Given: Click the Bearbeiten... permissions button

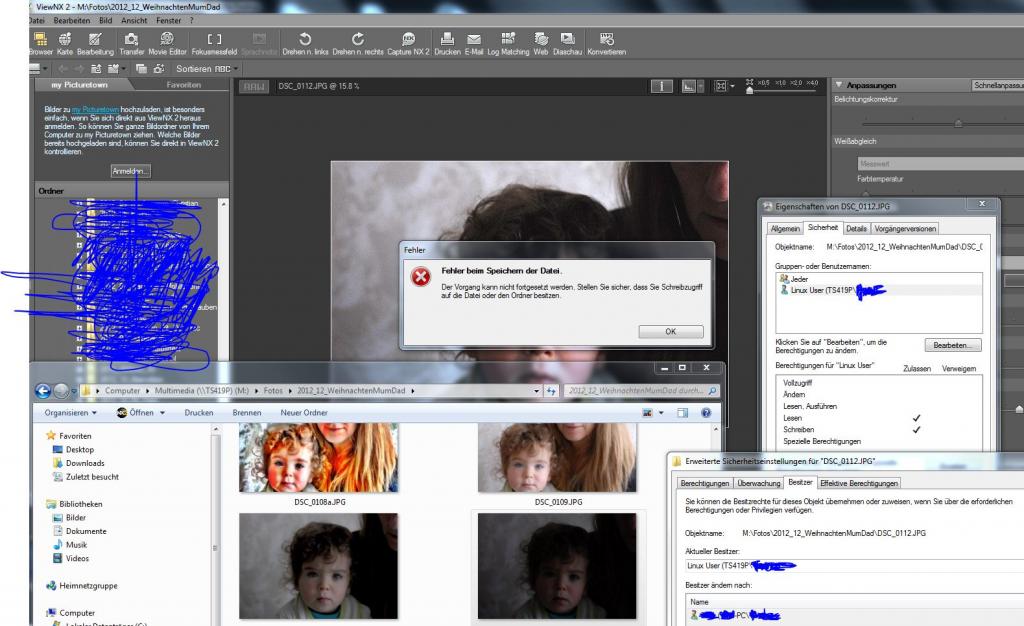Looking at the screenshot, I should 952,345.
